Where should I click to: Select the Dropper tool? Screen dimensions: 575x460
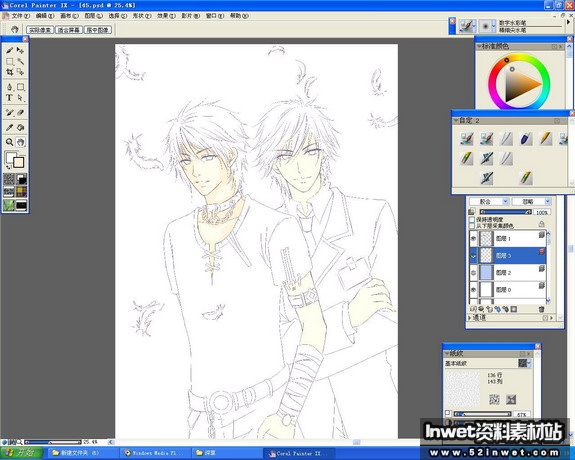tap(10, 127)
